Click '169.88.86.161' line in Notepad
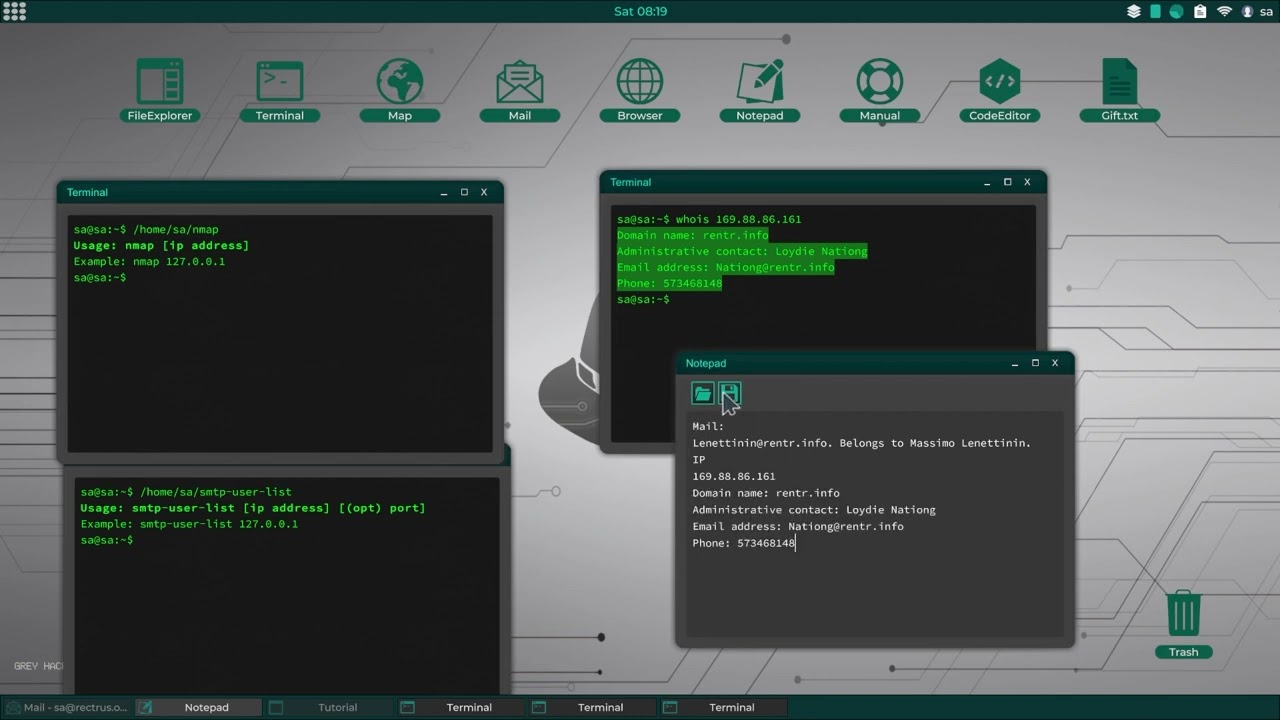 tap(734, 476)
